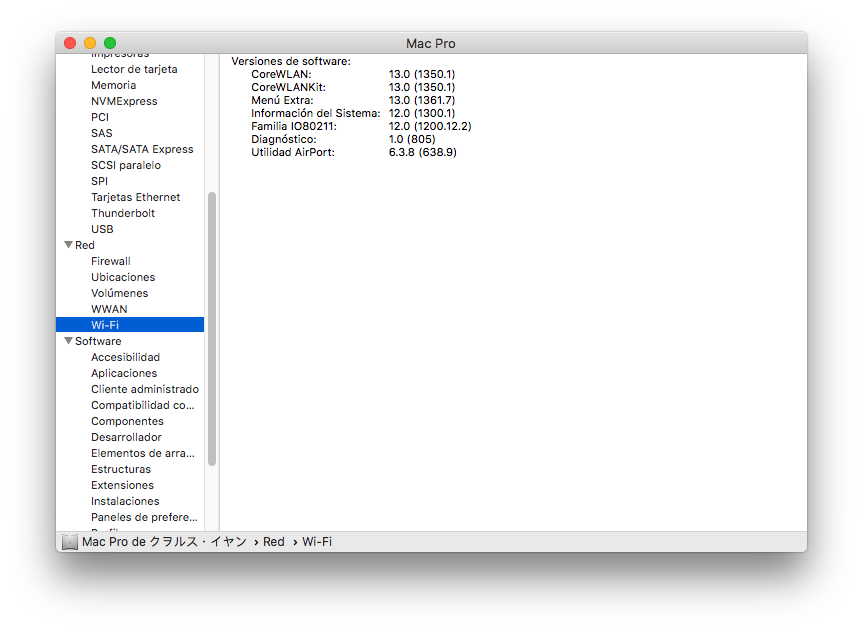
Task: Click Wi-Fi in the bottom path bar
Action: [x=317, y=542]
